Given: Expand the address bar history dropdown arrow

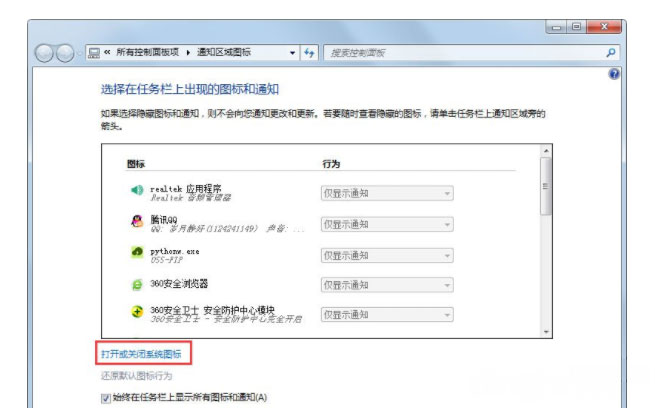Looking at the screenshot, I should coord(292,53).
